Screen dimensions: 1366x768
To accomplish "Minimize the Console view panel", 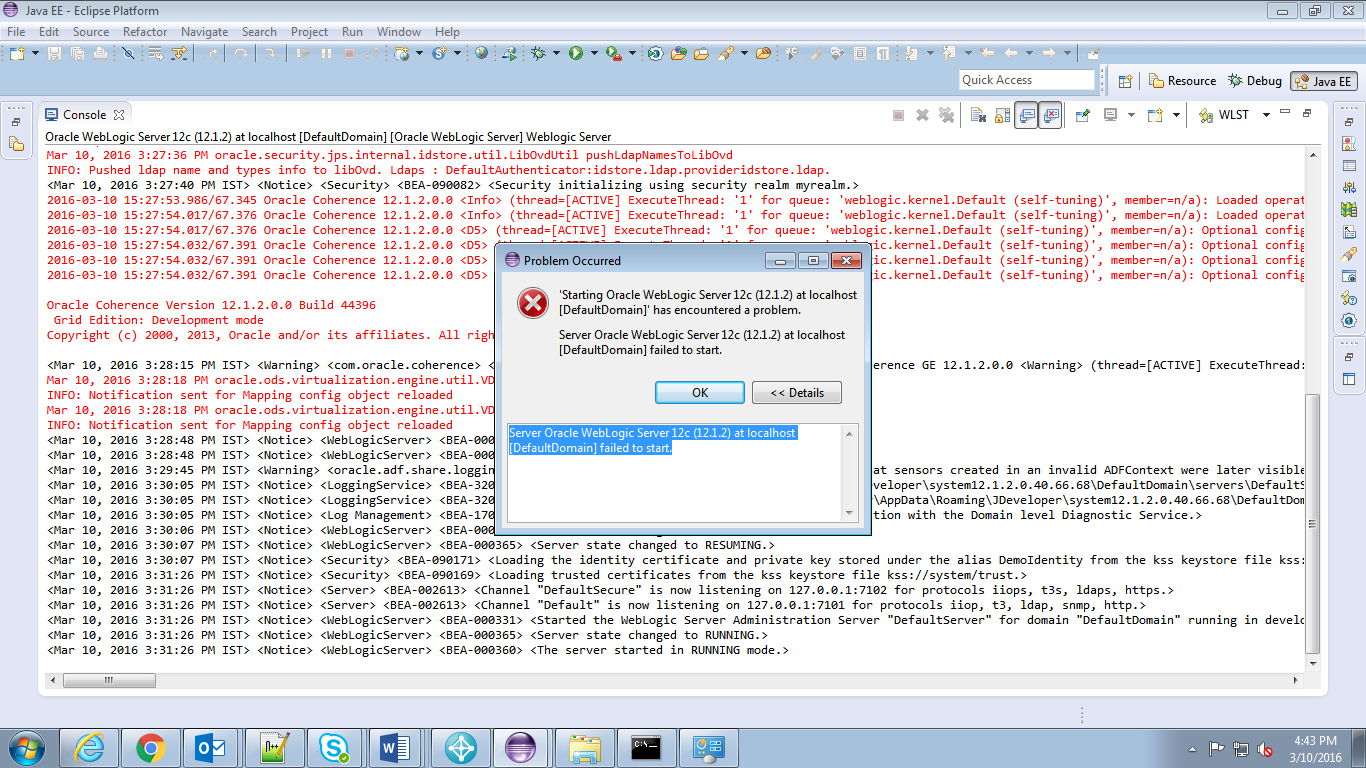I will [1286, 112].
